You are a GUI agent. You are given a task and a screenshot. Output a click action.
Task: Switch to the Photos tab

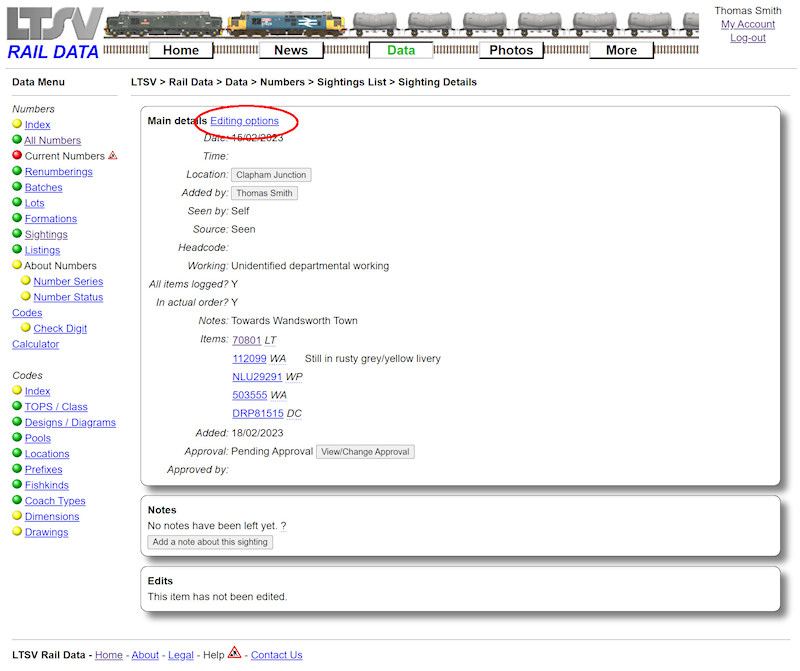(511, 50)
